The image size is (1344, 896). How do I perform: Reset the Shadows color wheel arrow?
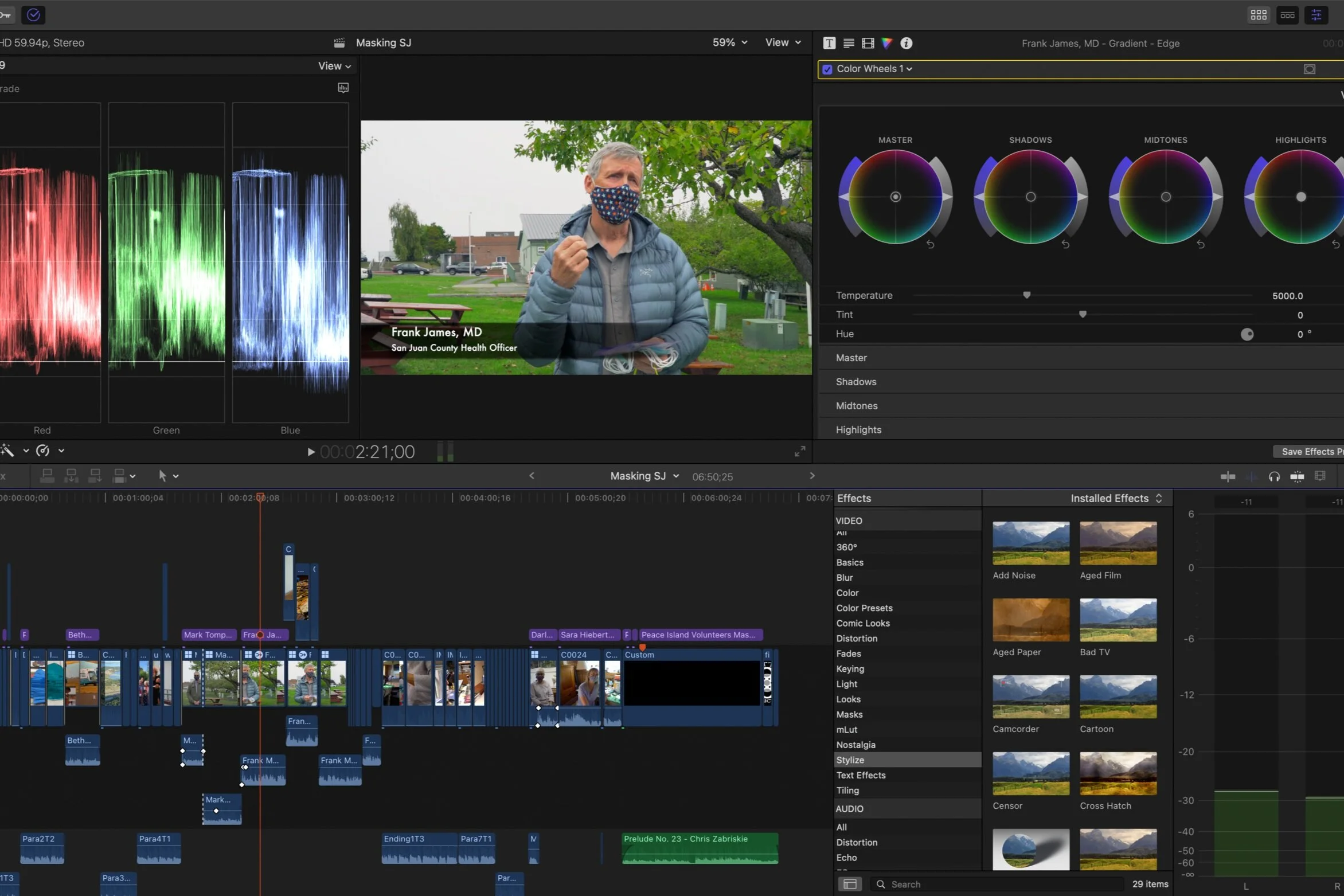[1065, 244]
